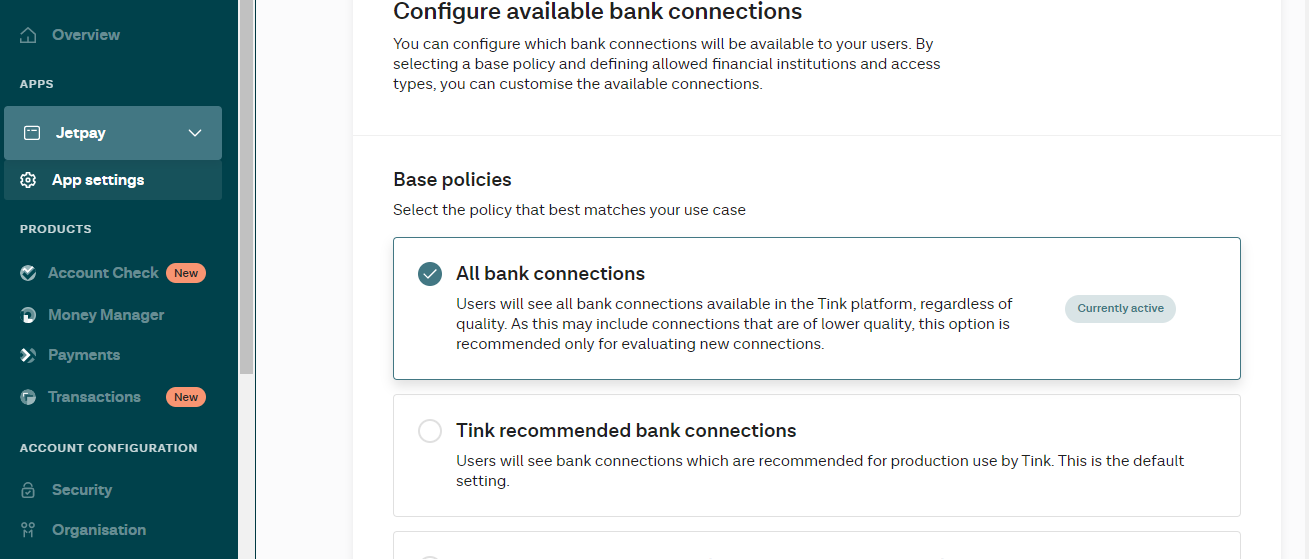The height and width of the screenshot is (559, 1309).
Task: Expand the Jetpay app dropdown chevron
Action: 195,133
